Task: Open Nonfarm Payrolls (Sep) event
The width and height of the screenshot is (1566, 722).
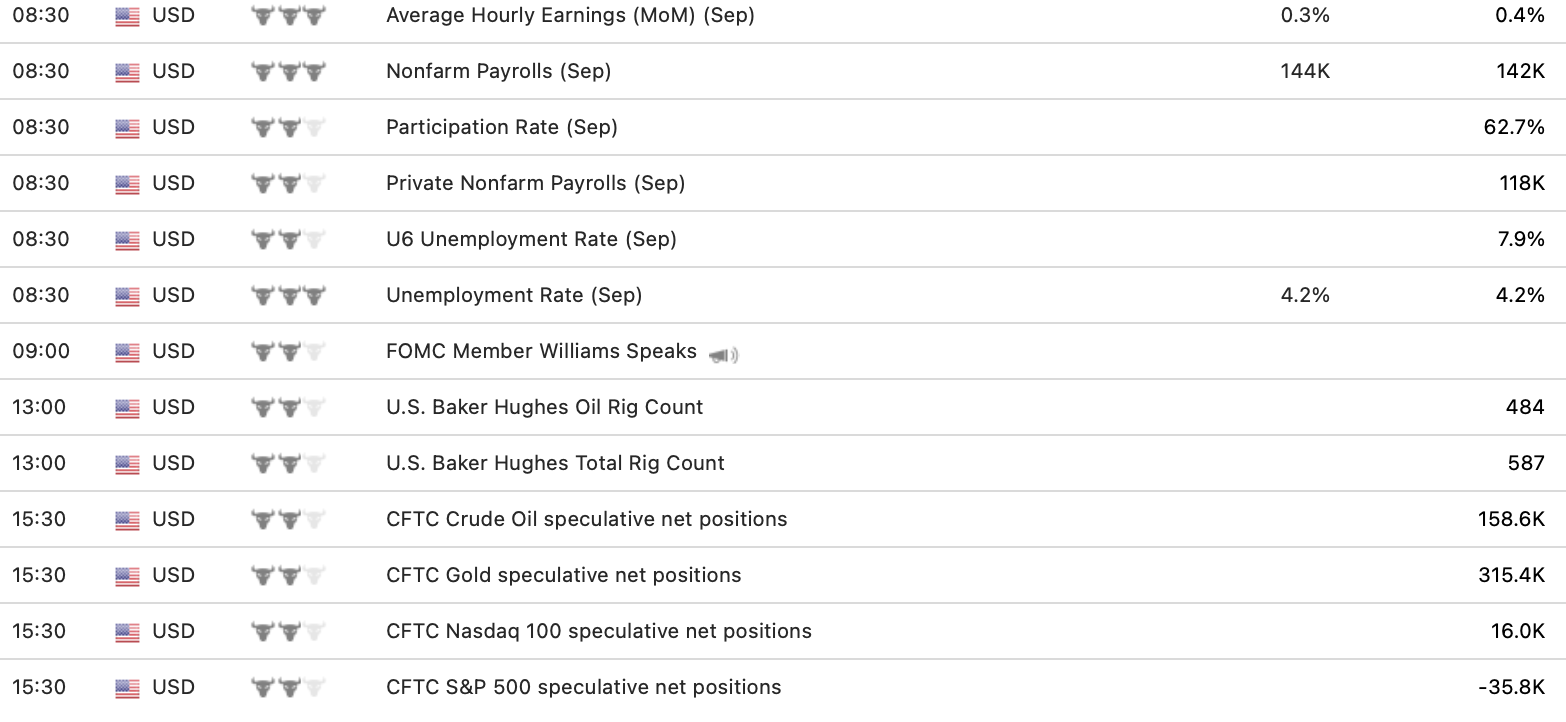Action: 498,71
